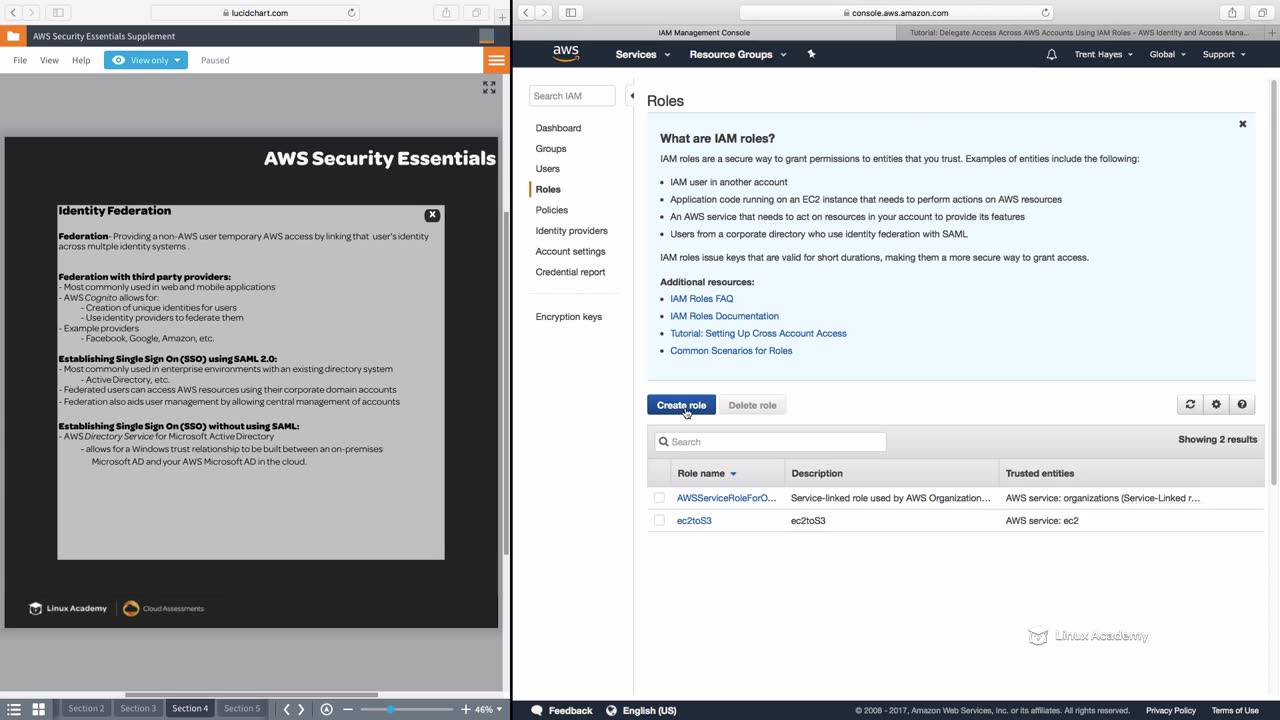Select the AWSServiceRoleForO... role checkbox
Image resolution: width=1280 pixels, height=720 pixels.
pyautogui.click(x=659, y=498)
